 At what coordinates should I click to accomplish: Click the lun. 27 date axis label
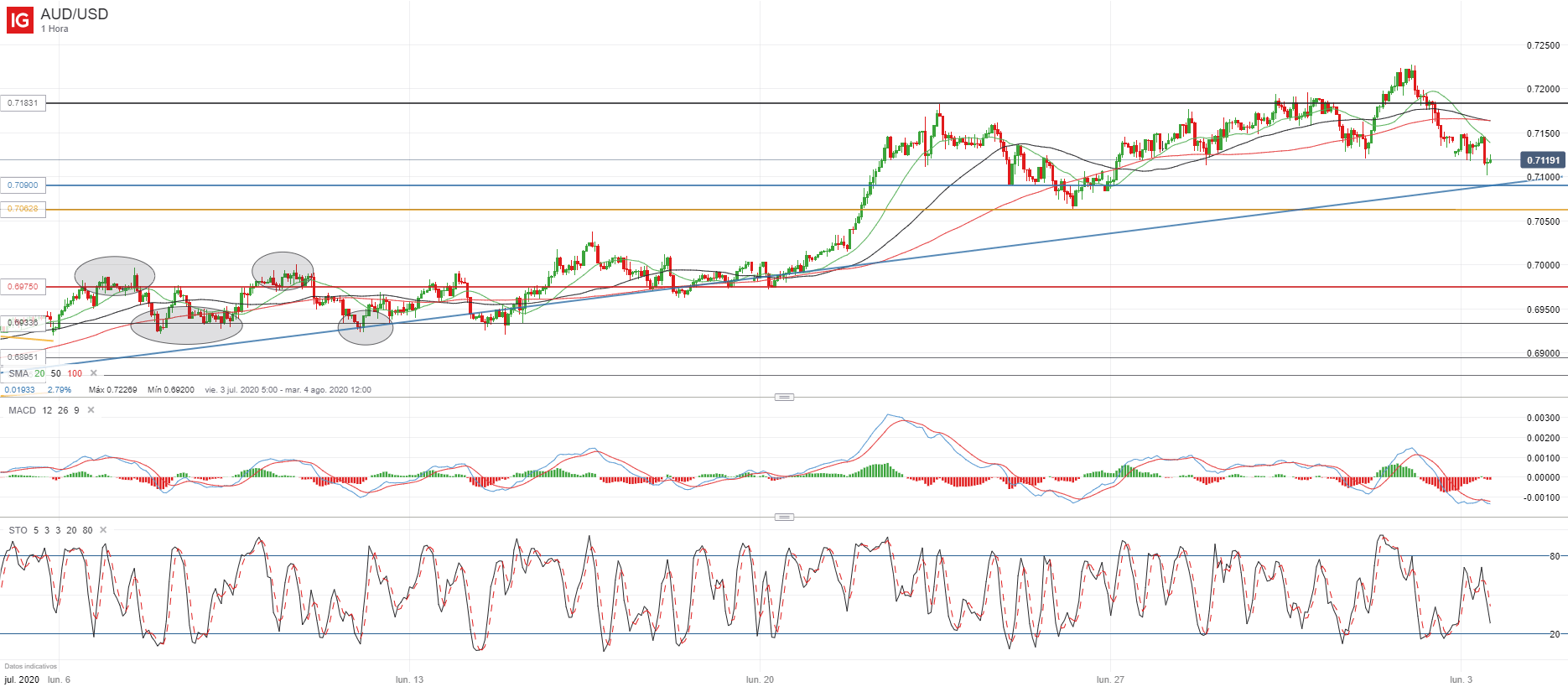1110,679
